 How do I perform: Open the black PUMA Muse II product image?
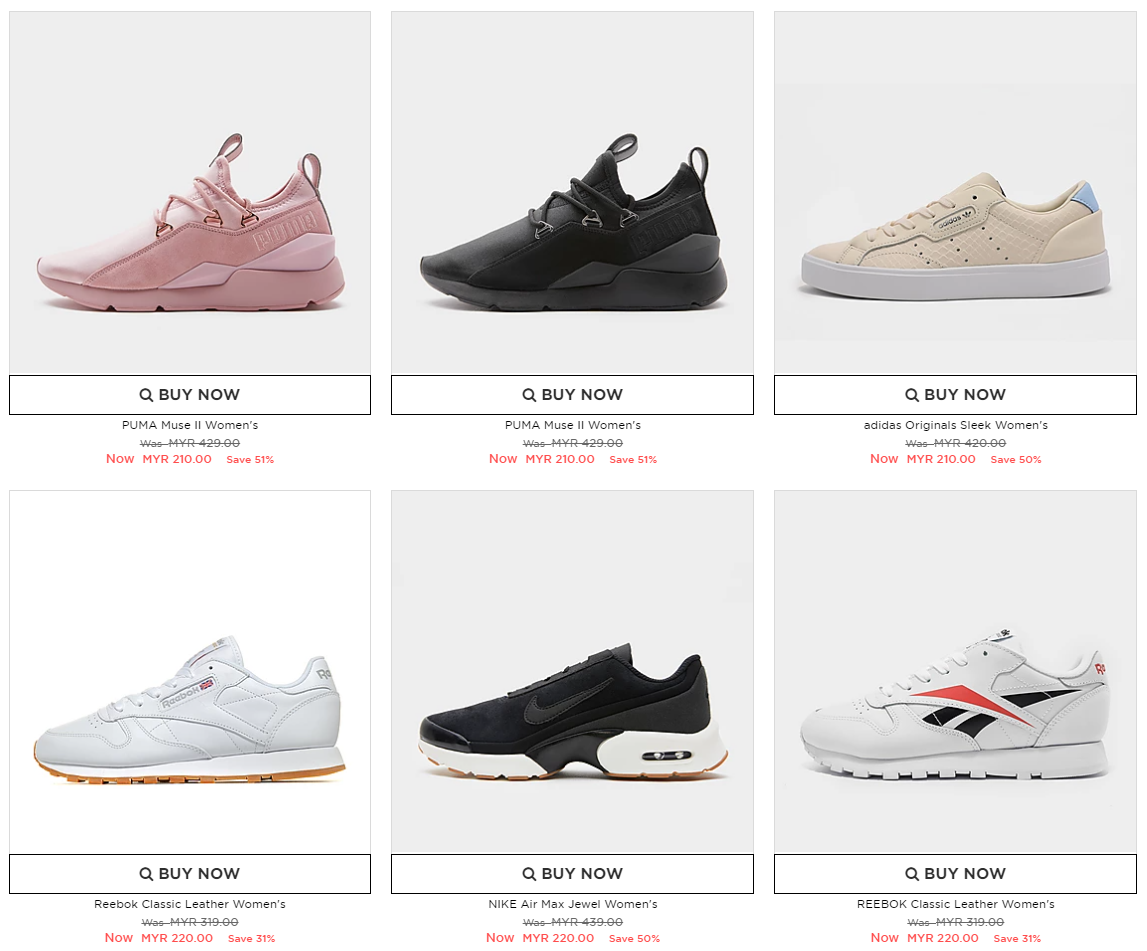572,192
